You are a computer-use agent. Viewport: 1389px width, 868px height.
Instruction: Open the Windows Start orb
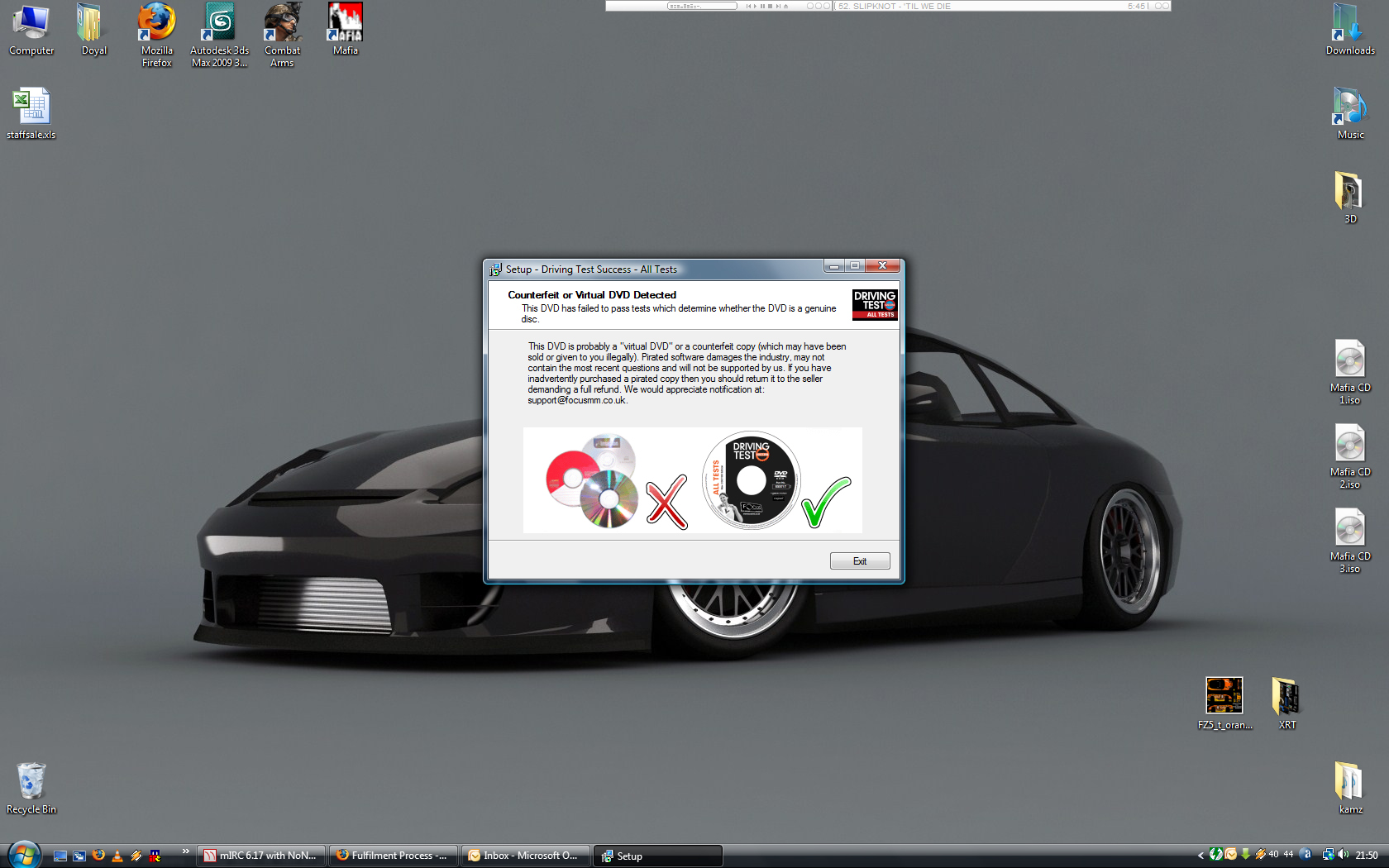point(24,854)
